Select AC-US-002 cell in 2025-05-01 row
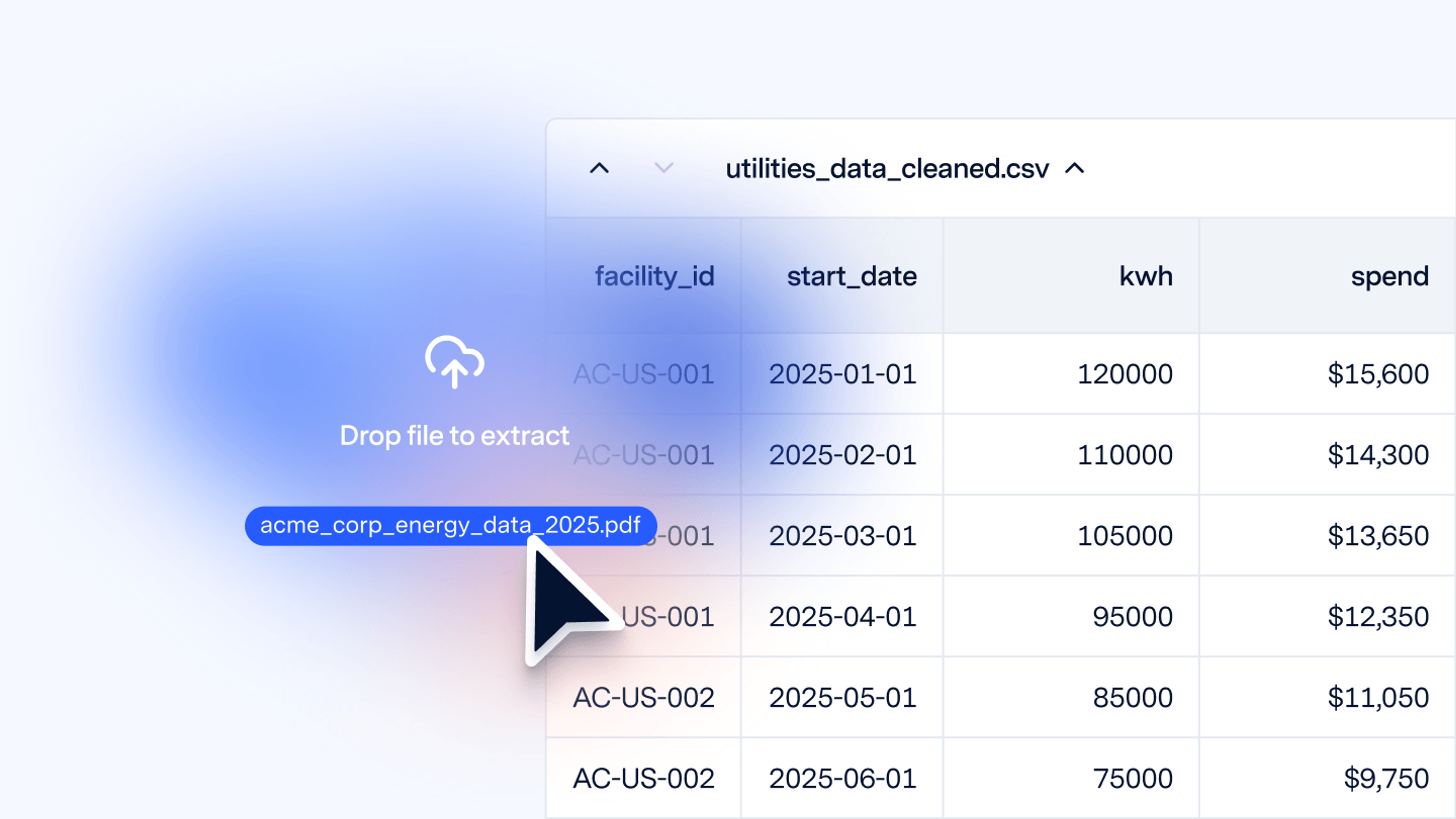 pyautogui.click(x=643, y=697)
